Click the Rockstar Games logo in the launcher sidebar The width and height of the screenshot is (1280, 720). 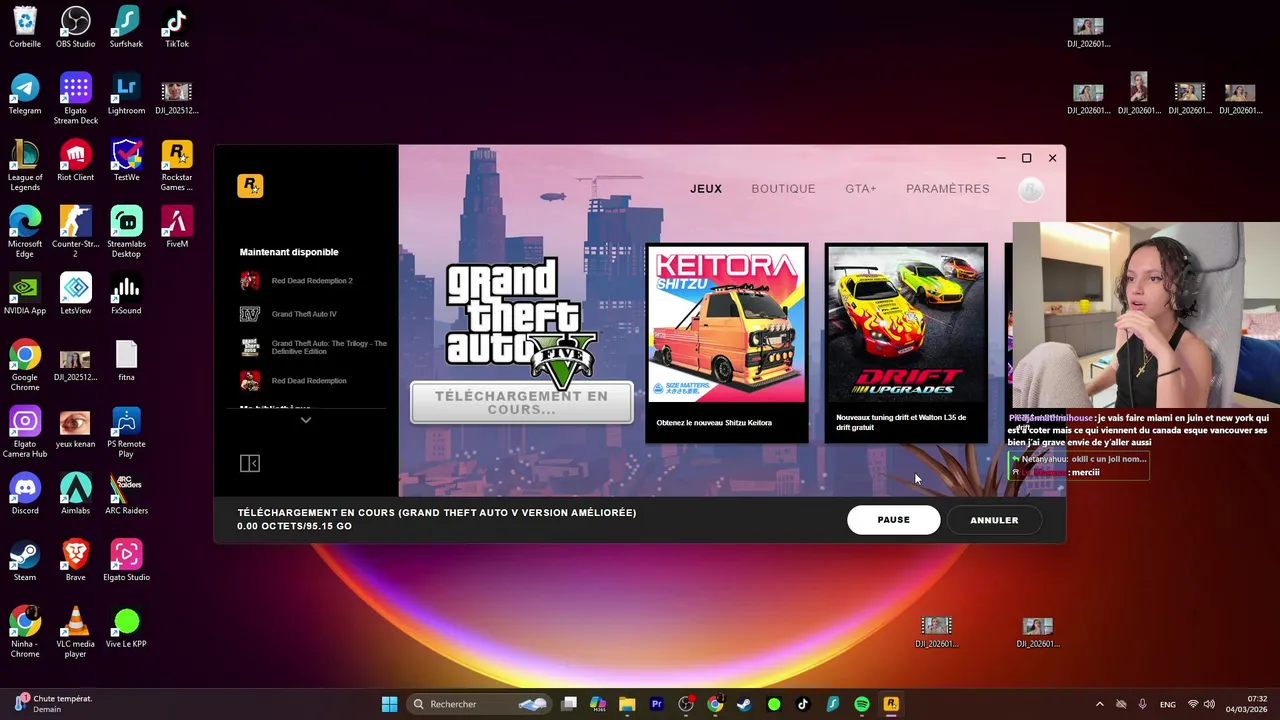click(250, 186)
